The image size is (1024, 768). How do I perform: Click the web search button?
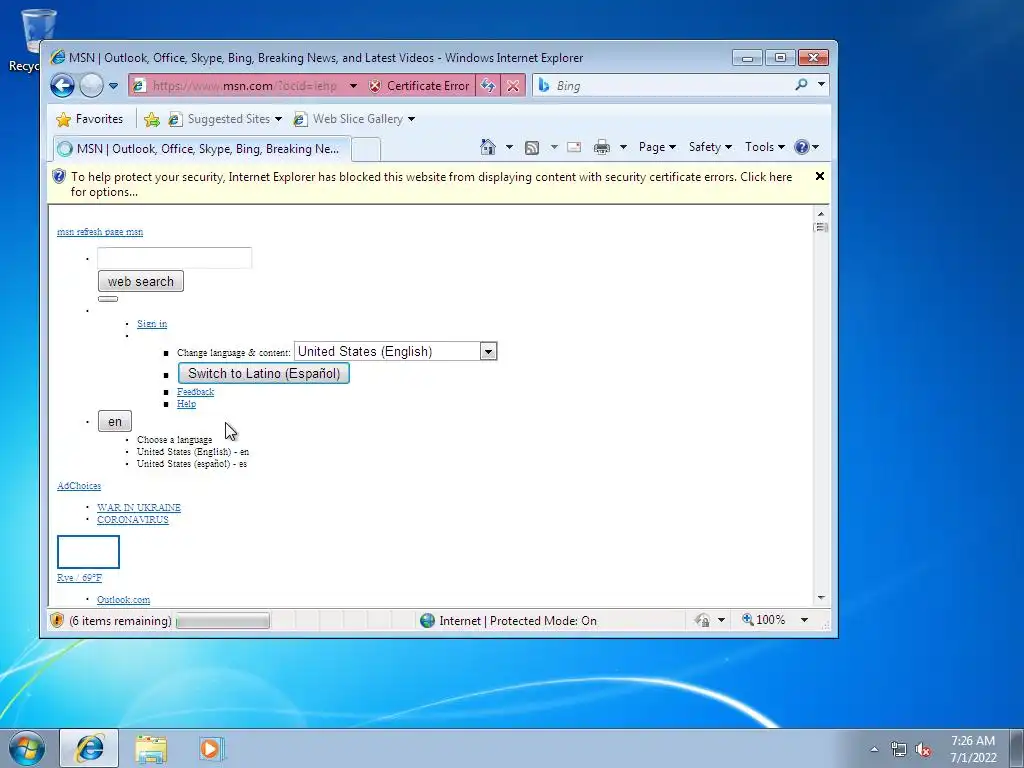[x=140, y=281]
